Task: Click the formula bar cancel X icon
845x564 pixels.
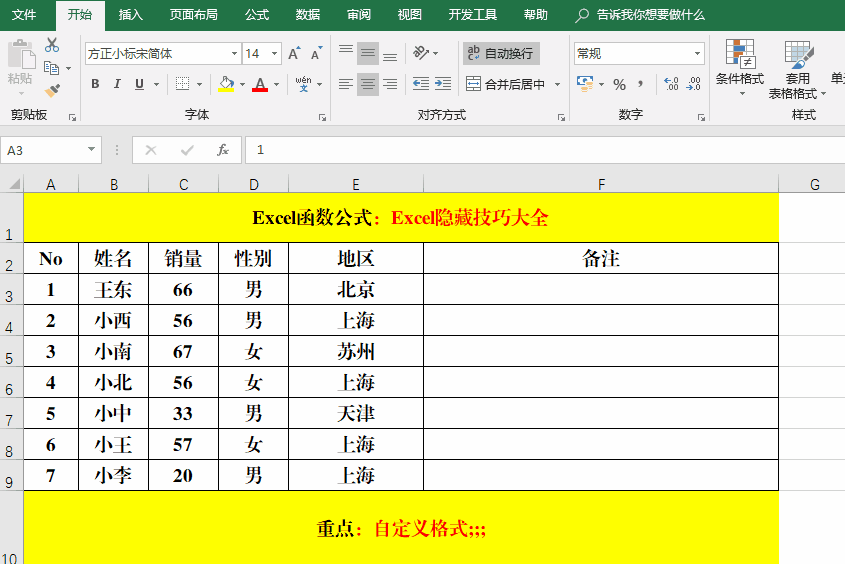Action: 151,150
